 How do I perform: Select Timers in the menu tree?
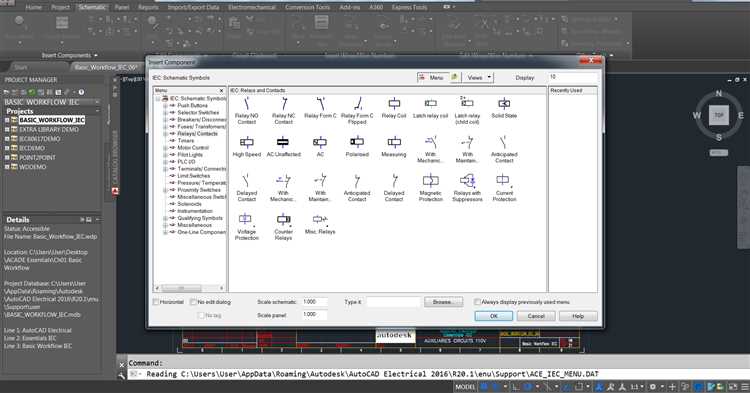click(186, 141)
